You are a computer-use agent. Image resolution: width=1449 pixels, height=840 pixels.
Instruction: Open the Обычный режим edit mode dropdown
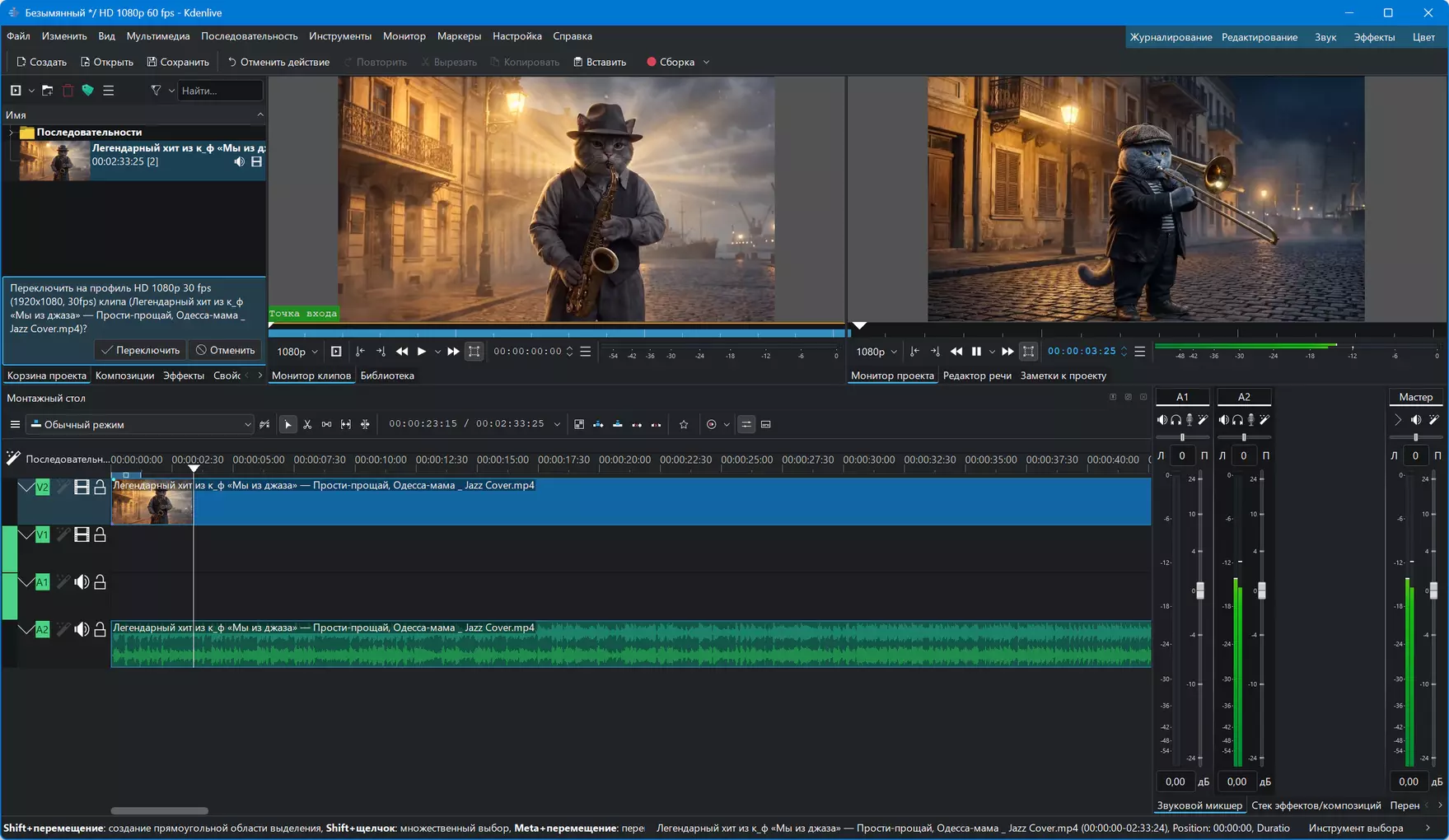141,425
